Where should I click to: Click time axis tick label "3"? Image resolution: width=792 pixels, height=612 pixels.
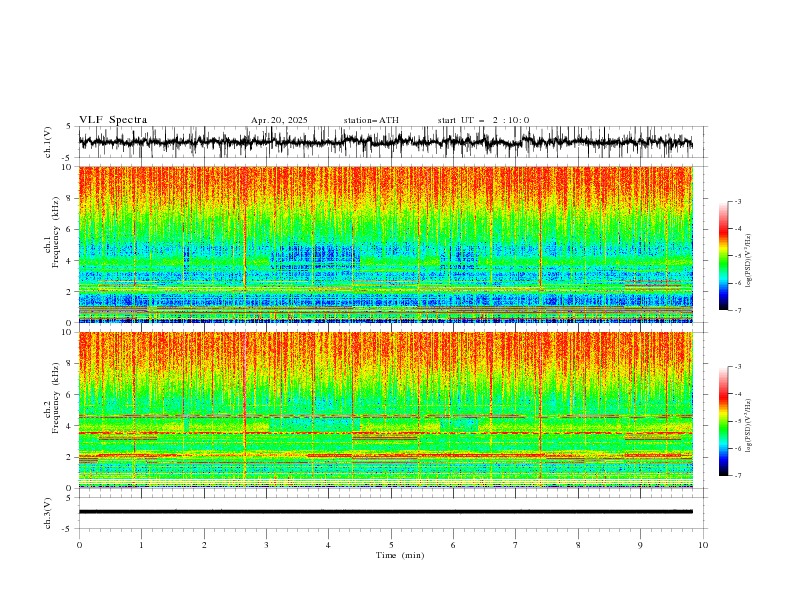[x=266, y=545]
